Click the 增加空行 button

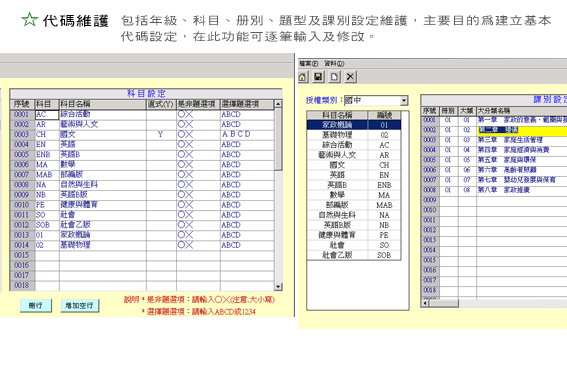point(80,306)
